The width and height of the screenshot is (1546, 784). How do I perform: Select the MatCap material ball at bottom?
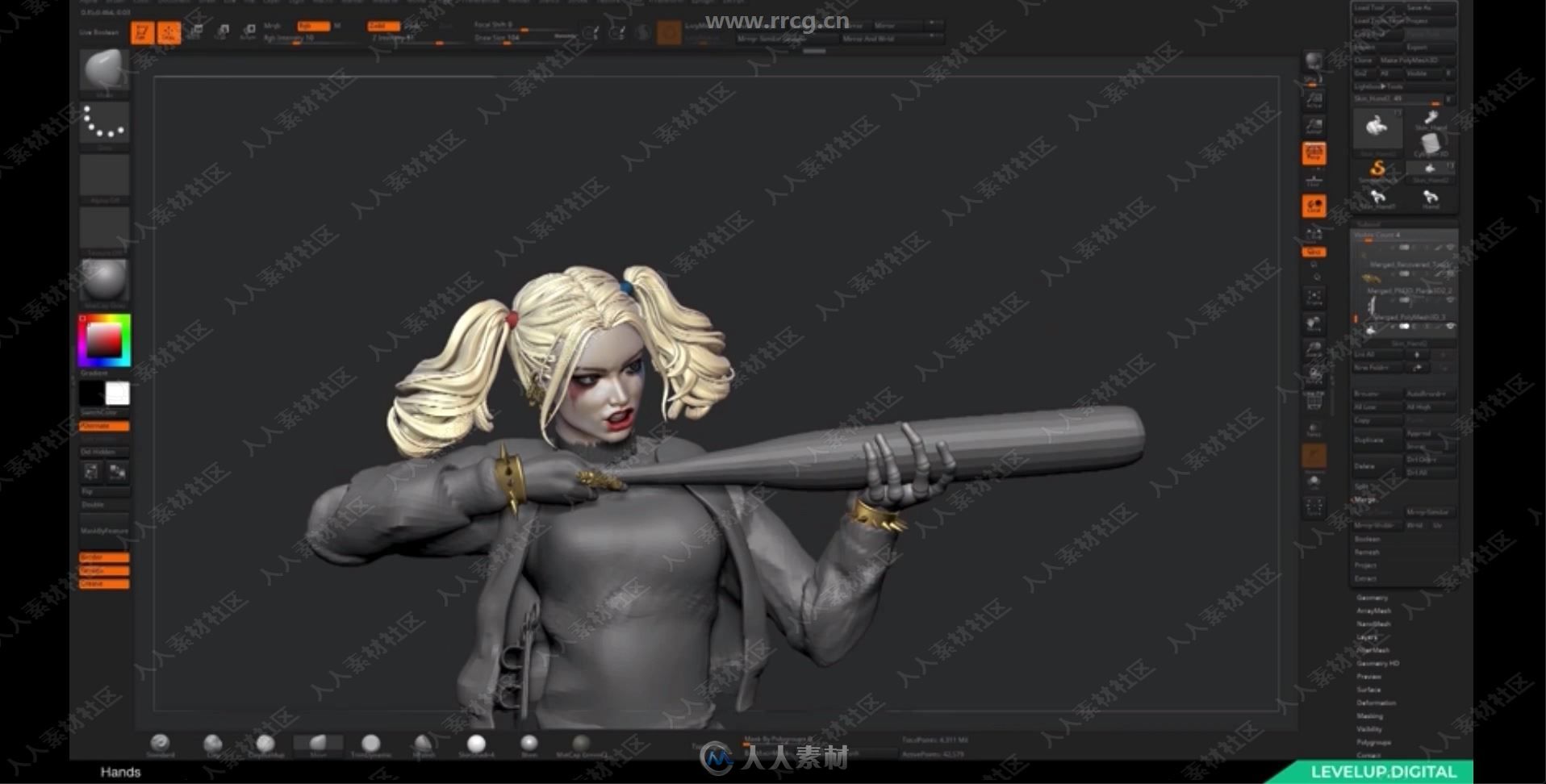pos(581,744)
